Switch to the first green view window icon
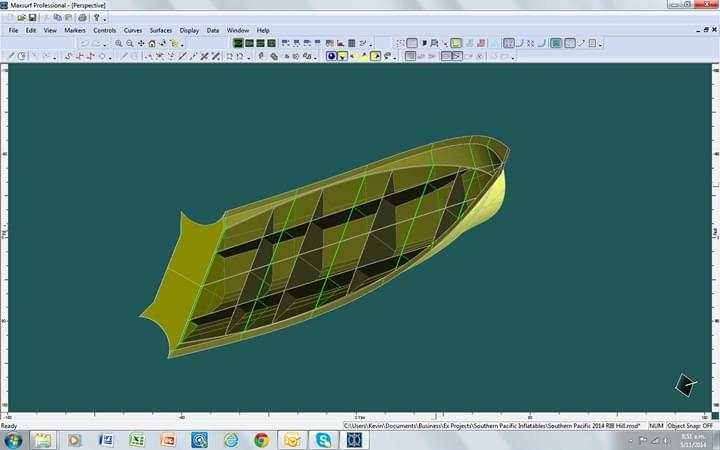 click(x=238, y=43)
